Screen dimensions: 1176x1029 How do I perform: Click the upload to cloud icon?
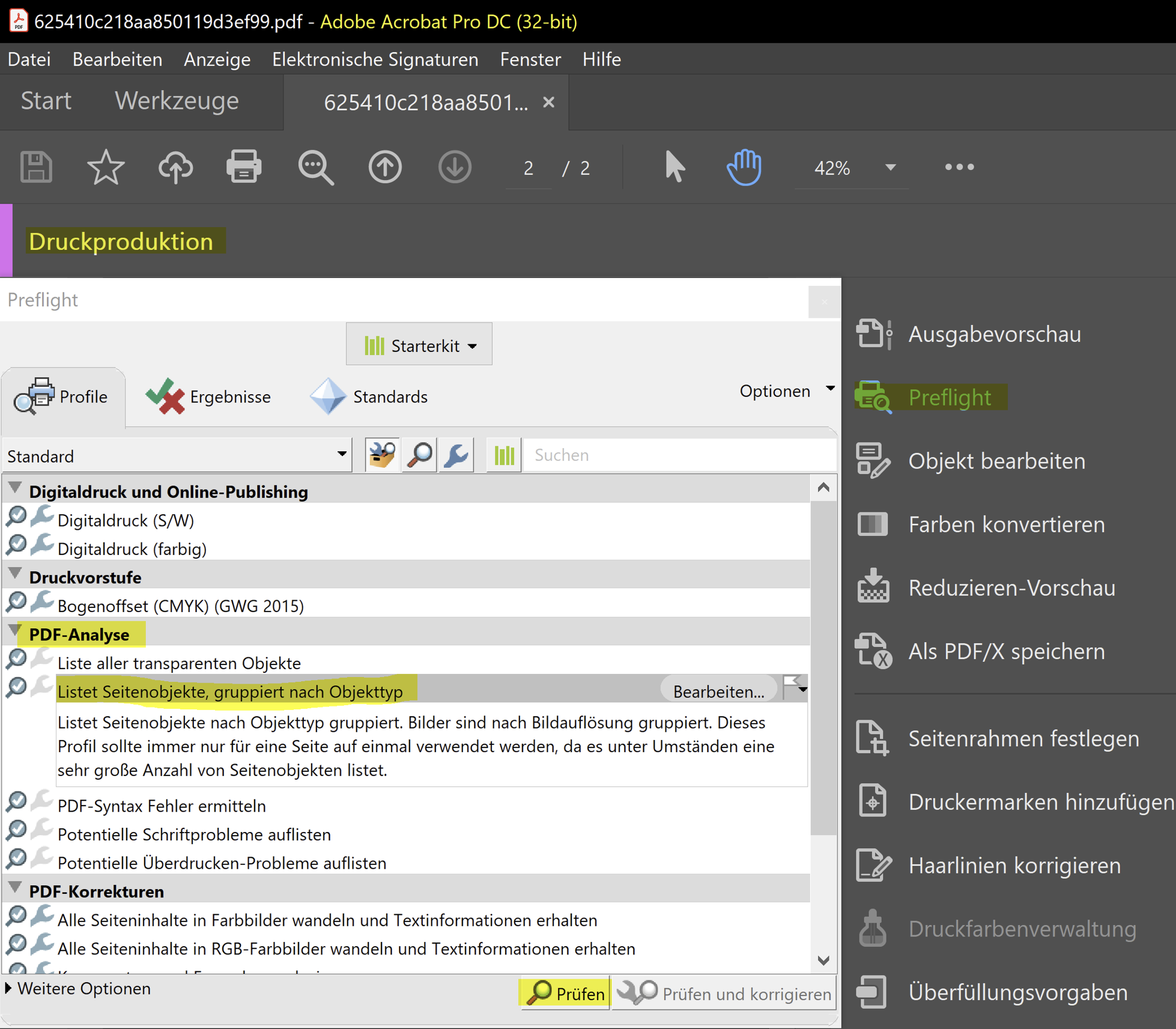tap(175, 167)
